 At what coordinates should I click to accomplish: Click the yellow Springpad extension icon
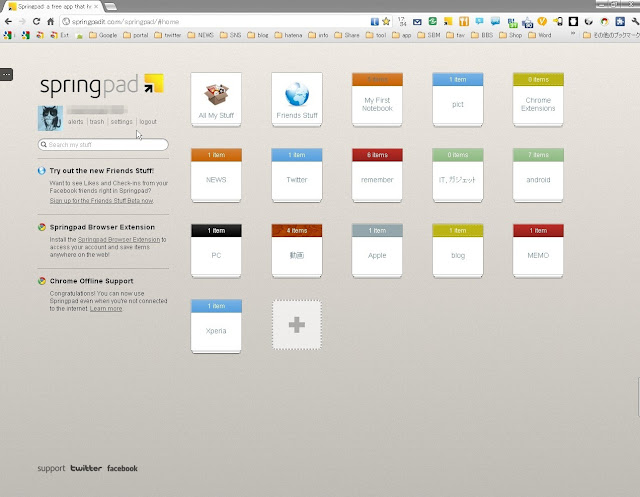point(448,22)
